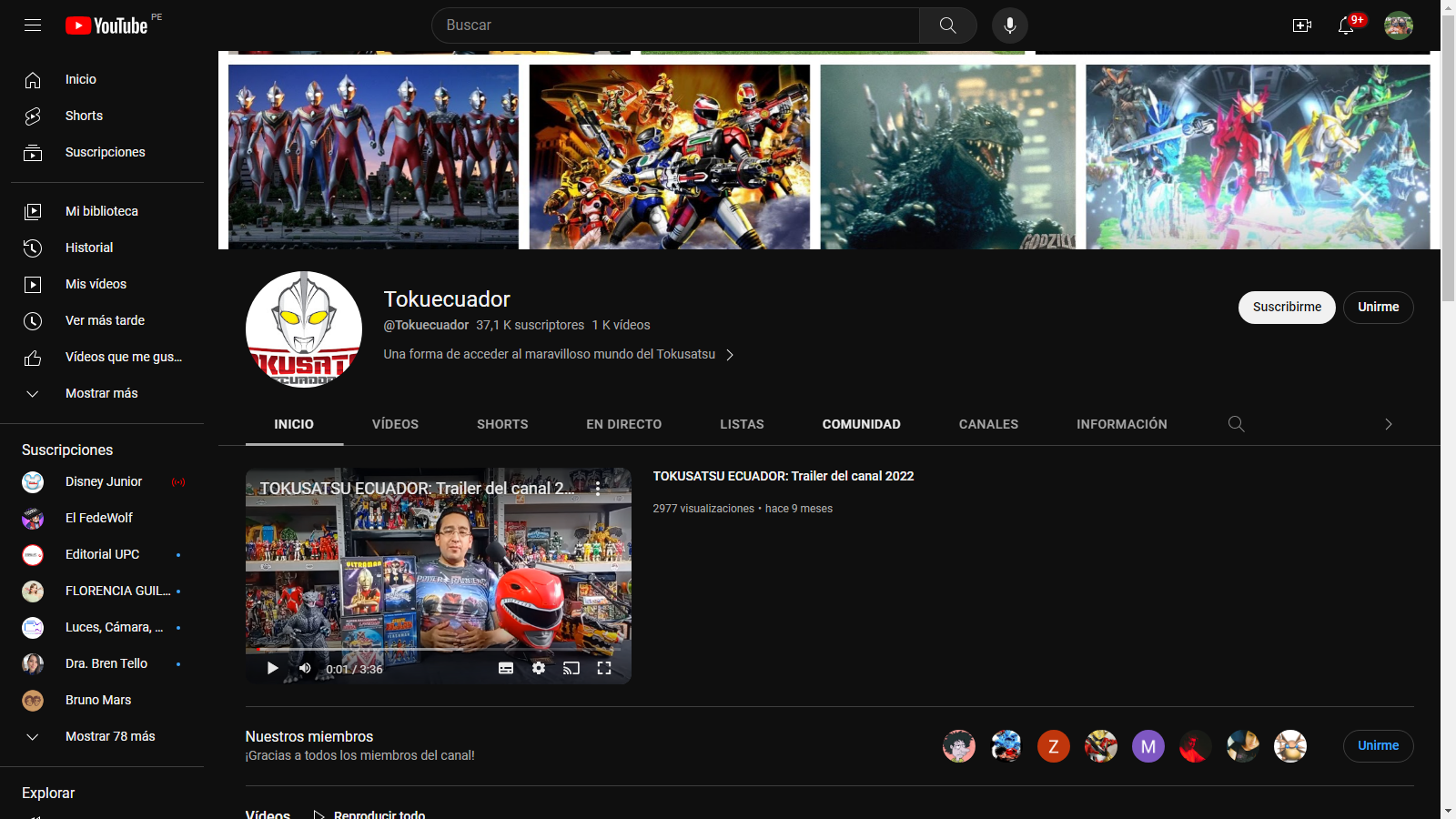Switch to EN DIRECTO tab
The height and width of the screenshot is (819, 1456).
click(624, 424)
